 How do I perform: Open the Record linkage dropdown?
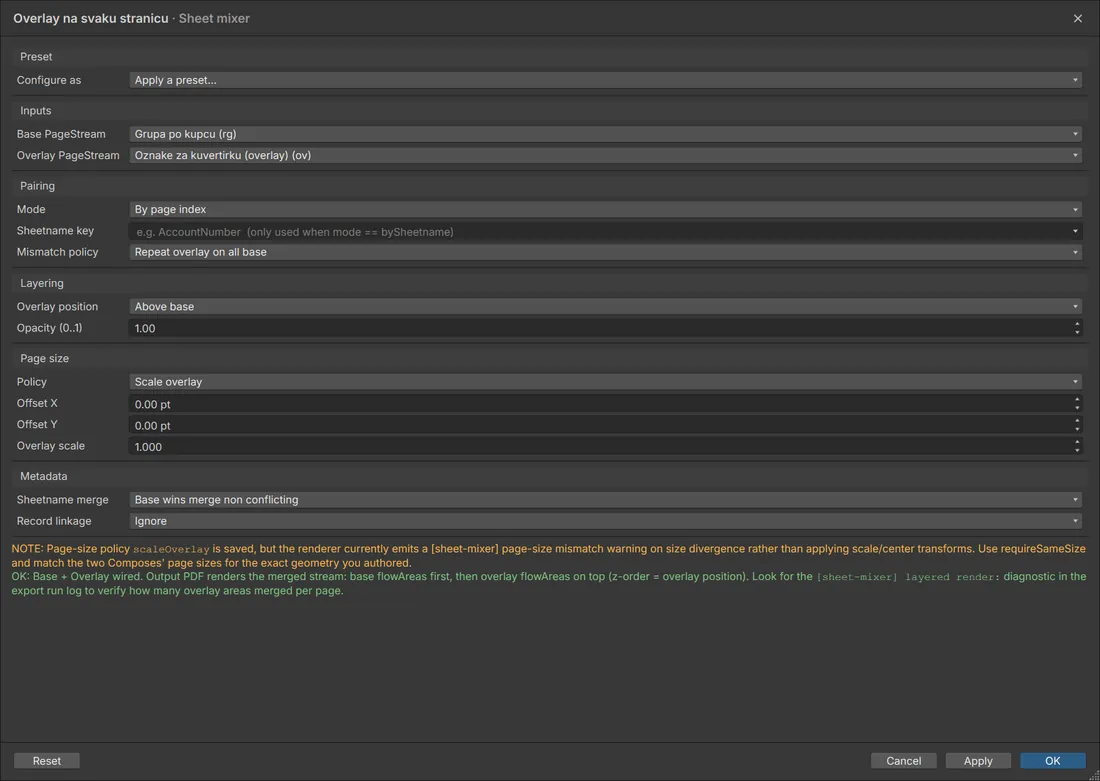pyautogui.click(x=605, y=521)
